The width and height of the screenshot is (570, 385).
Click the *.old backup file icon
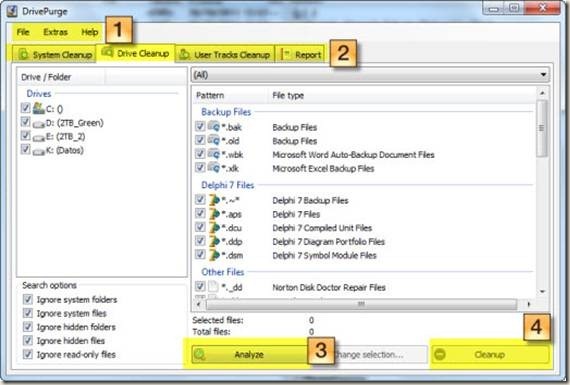214,140
